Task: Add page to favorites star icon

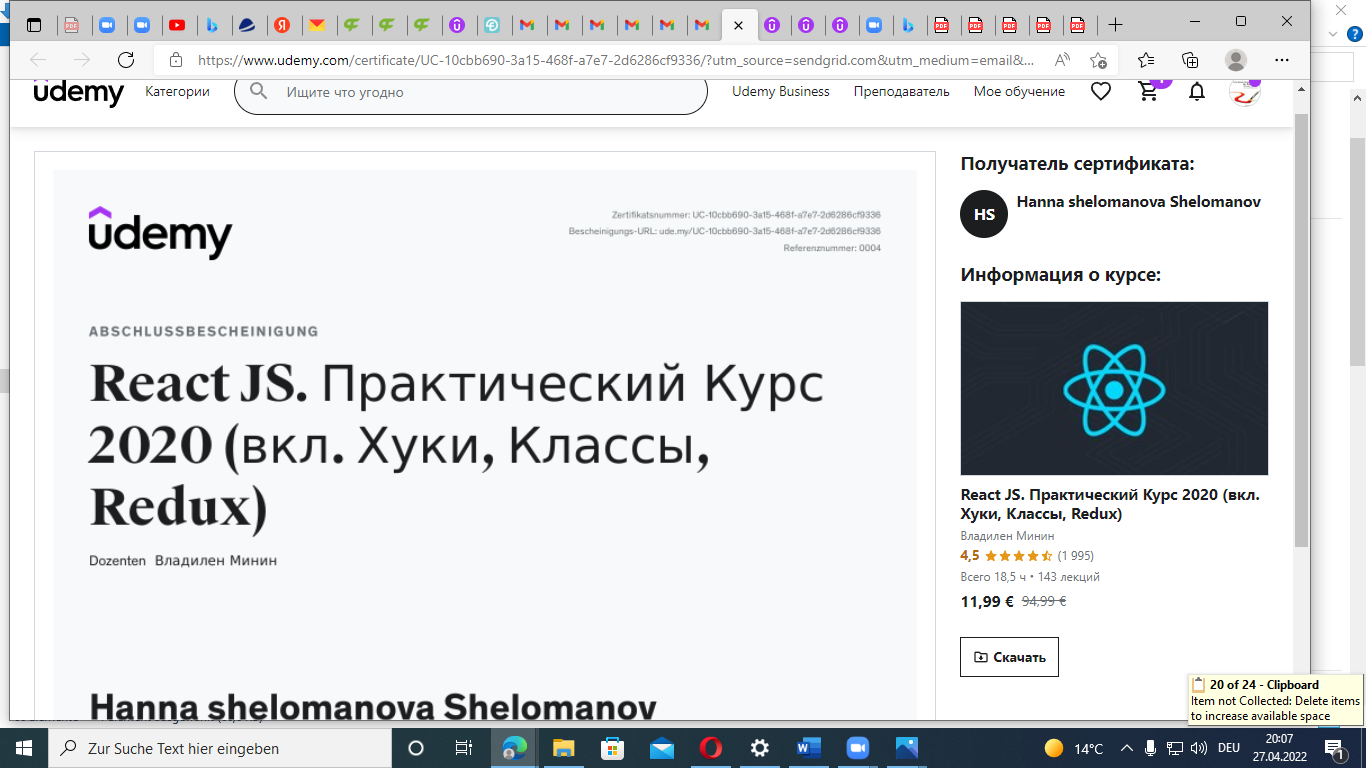Action: coord(1098,60)
